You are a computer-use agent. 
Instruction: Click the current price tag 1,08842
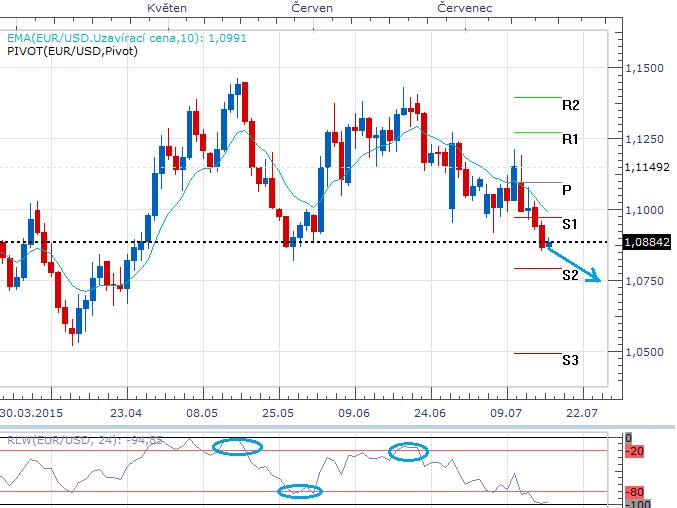point(644,242)
